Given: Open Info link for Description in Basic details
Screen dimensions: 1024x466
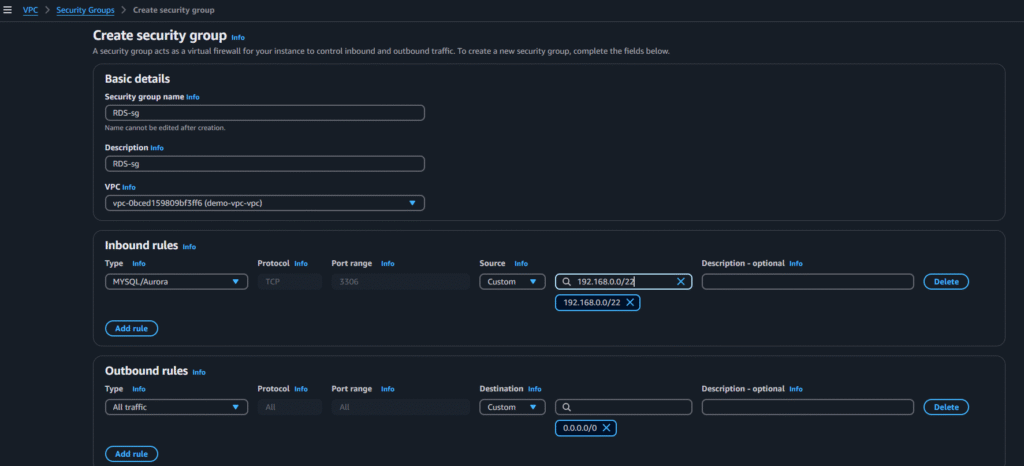Looking at the screenshot, I should pyautogui.click(x=157, y=148).
